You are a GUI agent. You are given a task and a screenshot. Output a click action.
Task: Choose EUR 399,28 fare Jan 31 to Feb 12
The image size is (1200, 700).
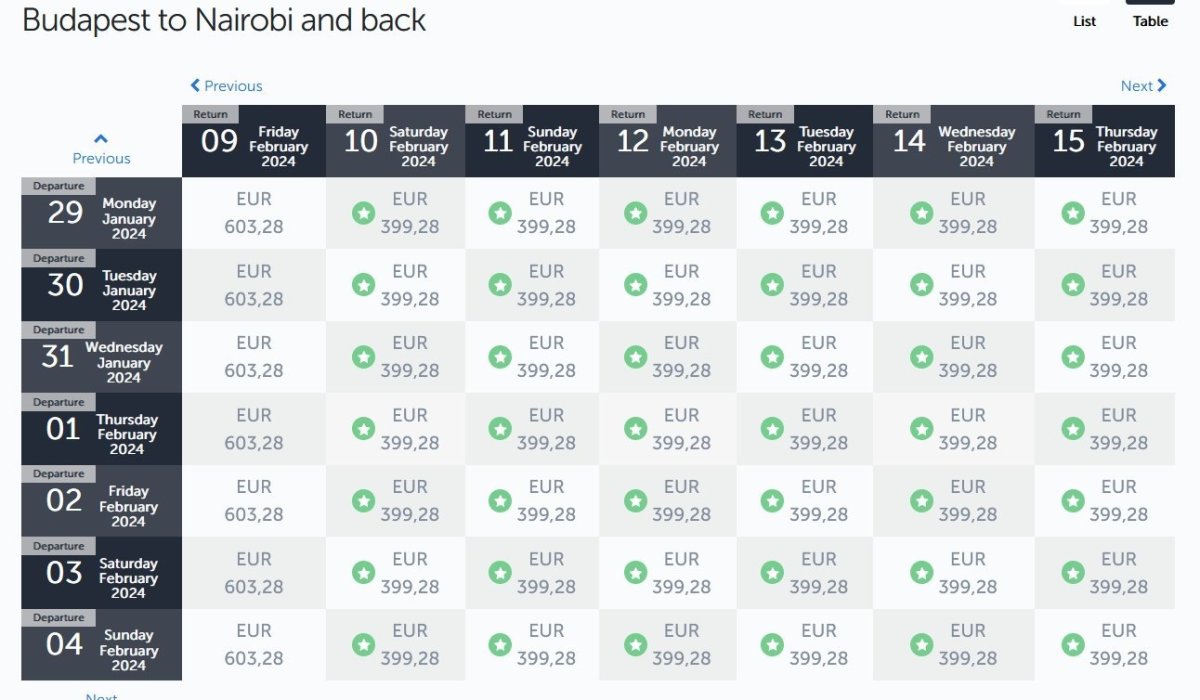(x=682, y=357)
